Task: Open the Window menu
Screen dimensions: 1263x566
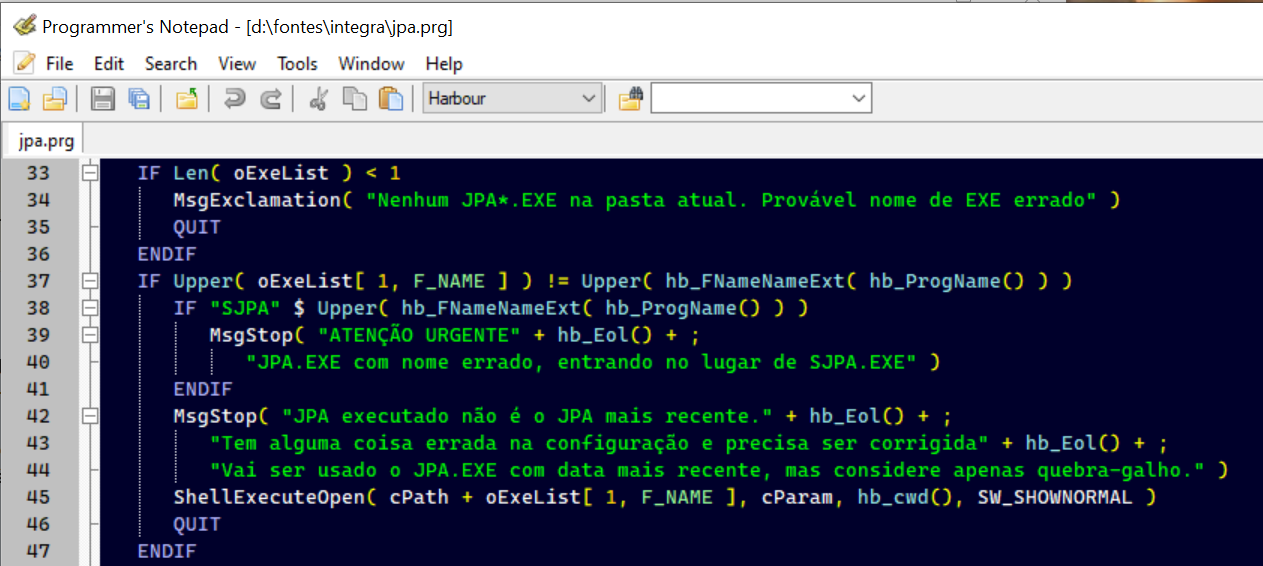Action: [x=371, y=63]
